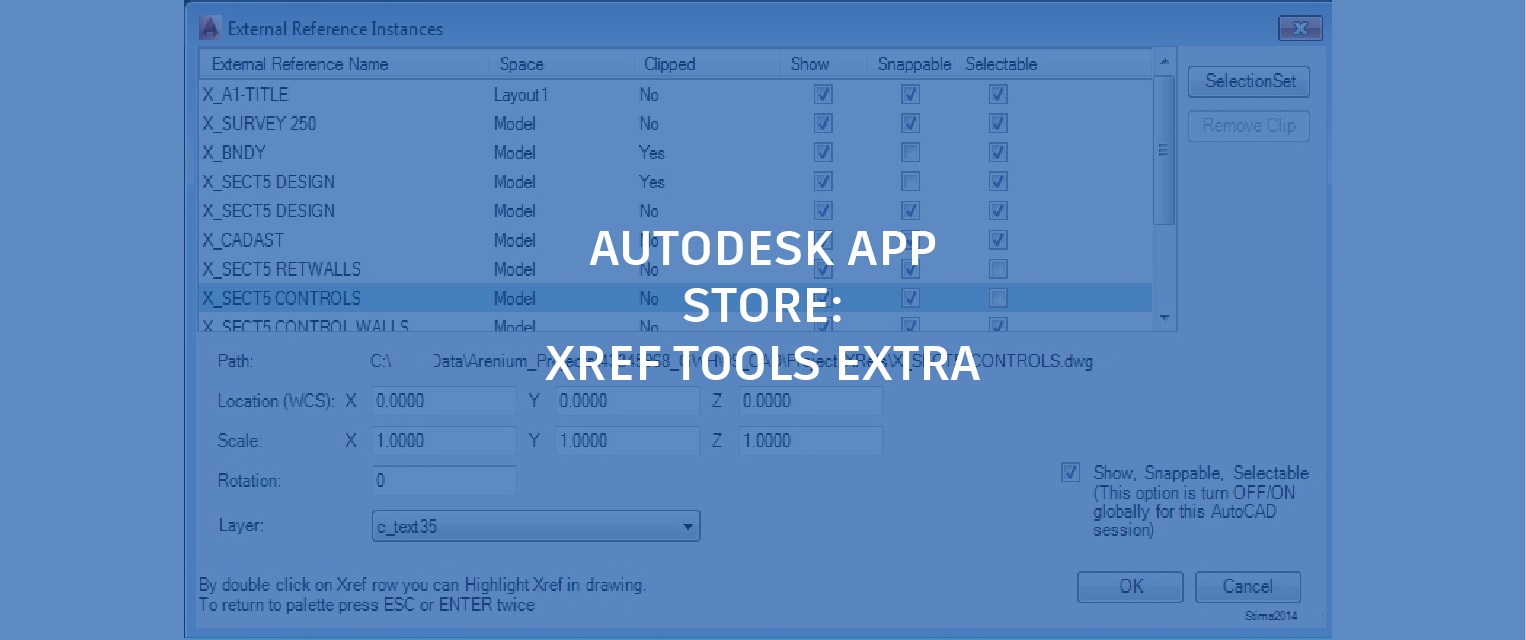Screen dimensions: 1526x640
Task: Select the X_A1-TITLE row
Action: tap(676, 95)
